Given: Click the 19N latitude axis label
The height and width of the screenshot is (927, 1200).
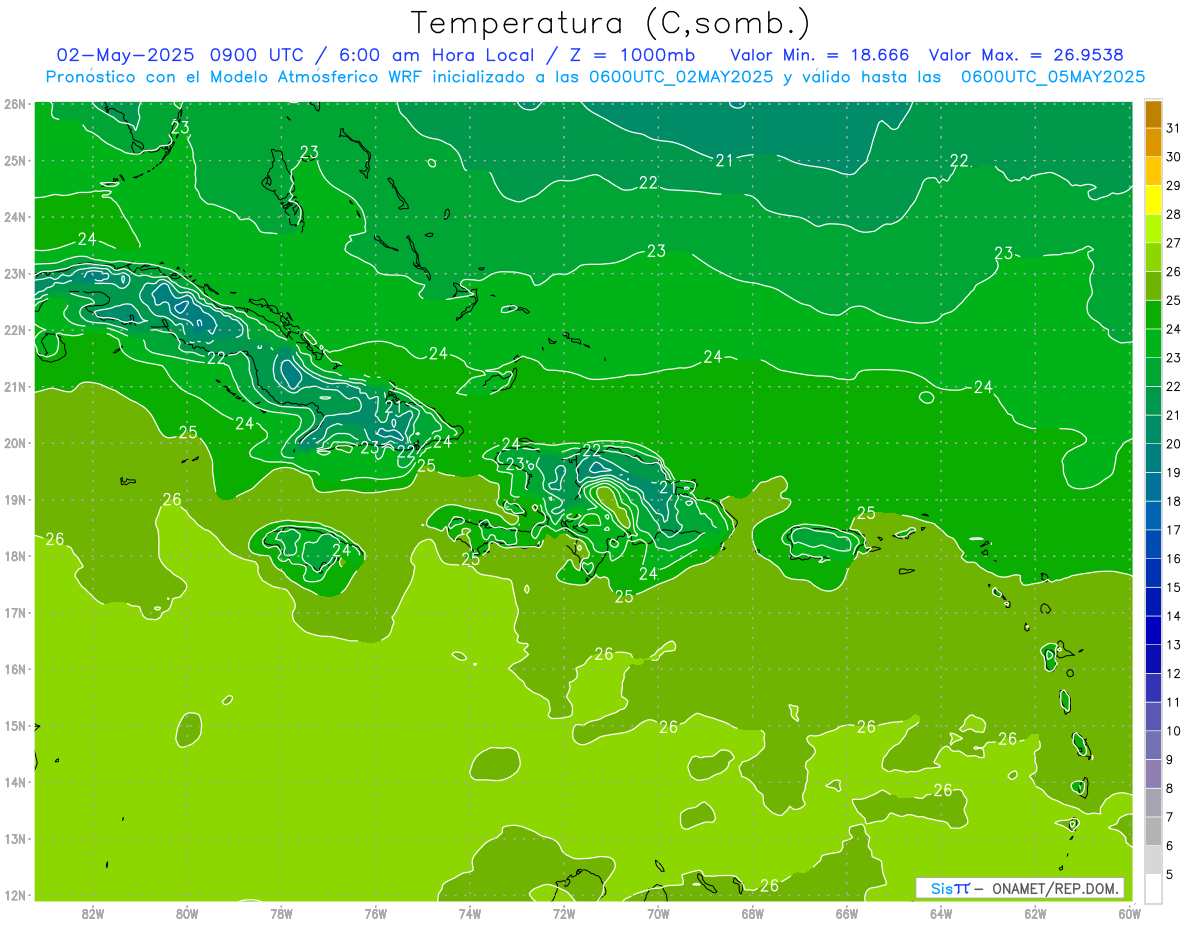Looking at the screenshot, I should (x=14, y=499).
